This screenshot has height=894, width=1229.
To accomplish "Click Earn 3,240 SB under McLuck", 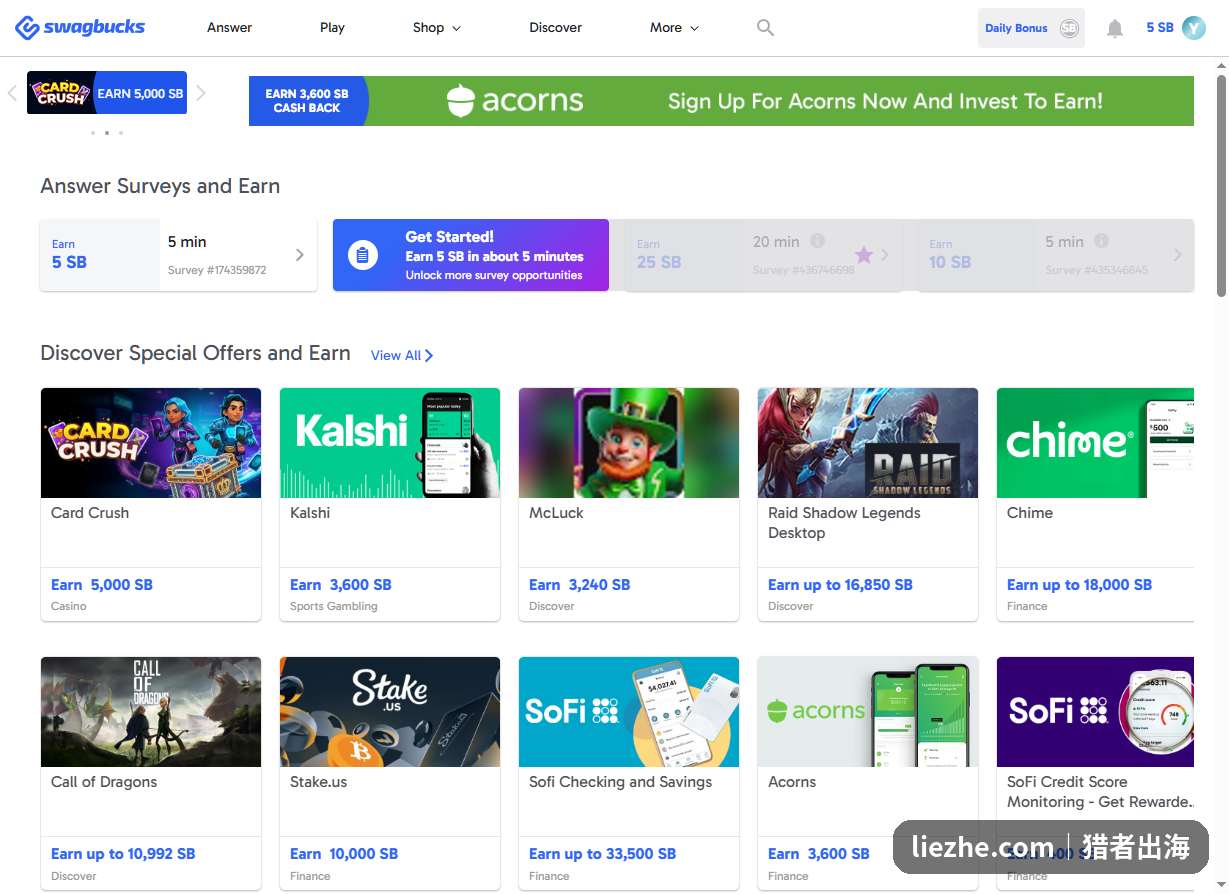I will pyautogui.click(x=580, y=585).
